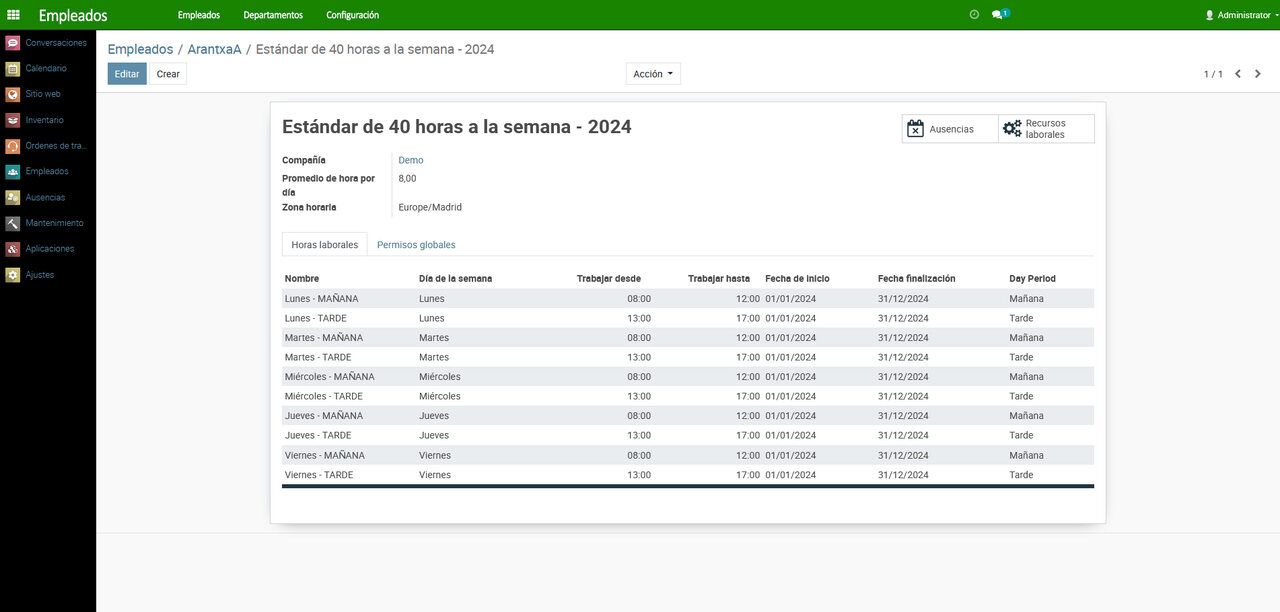Sort by Trabajar desde column header
Viewport: 1280px width, 612px height.
pyautogui.click(x=609, y=279)
